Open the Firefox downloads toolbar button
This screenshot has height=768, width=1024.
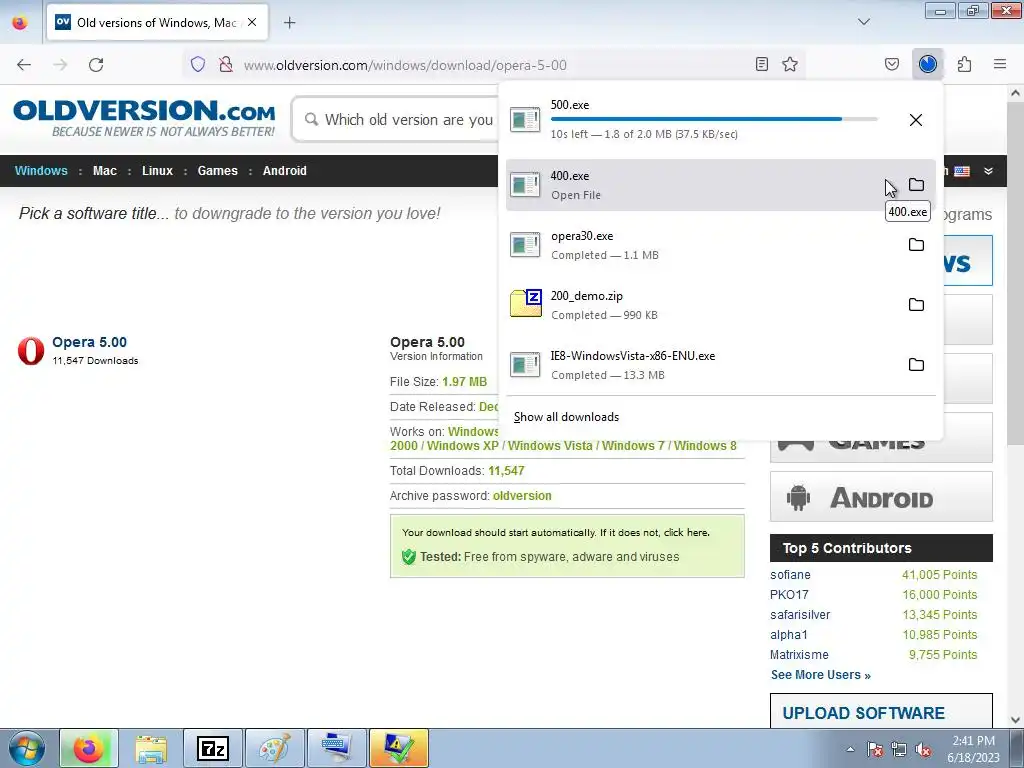point(928,64)
